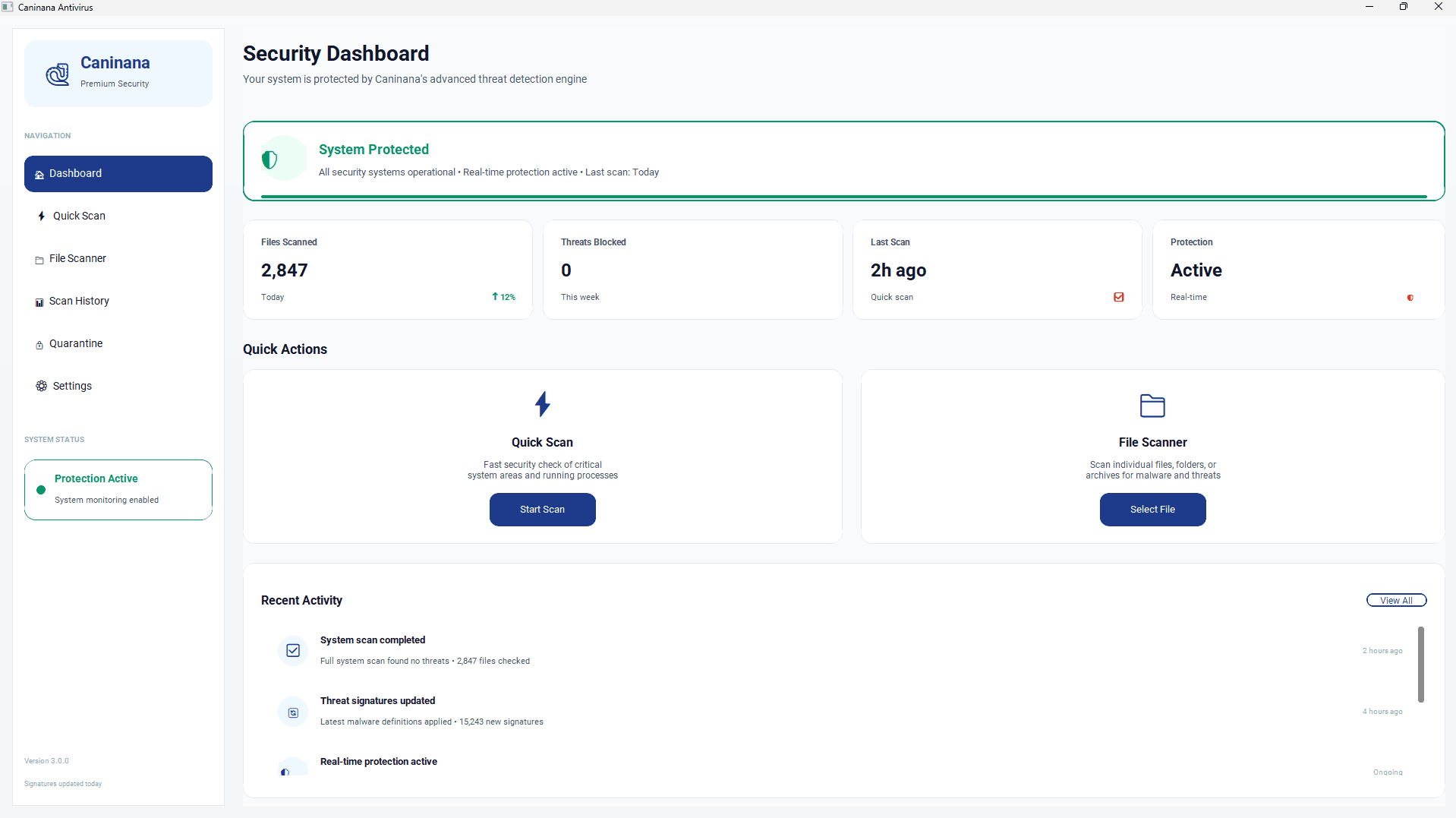Click the shield icon in System Protected banner

[269, 159]
